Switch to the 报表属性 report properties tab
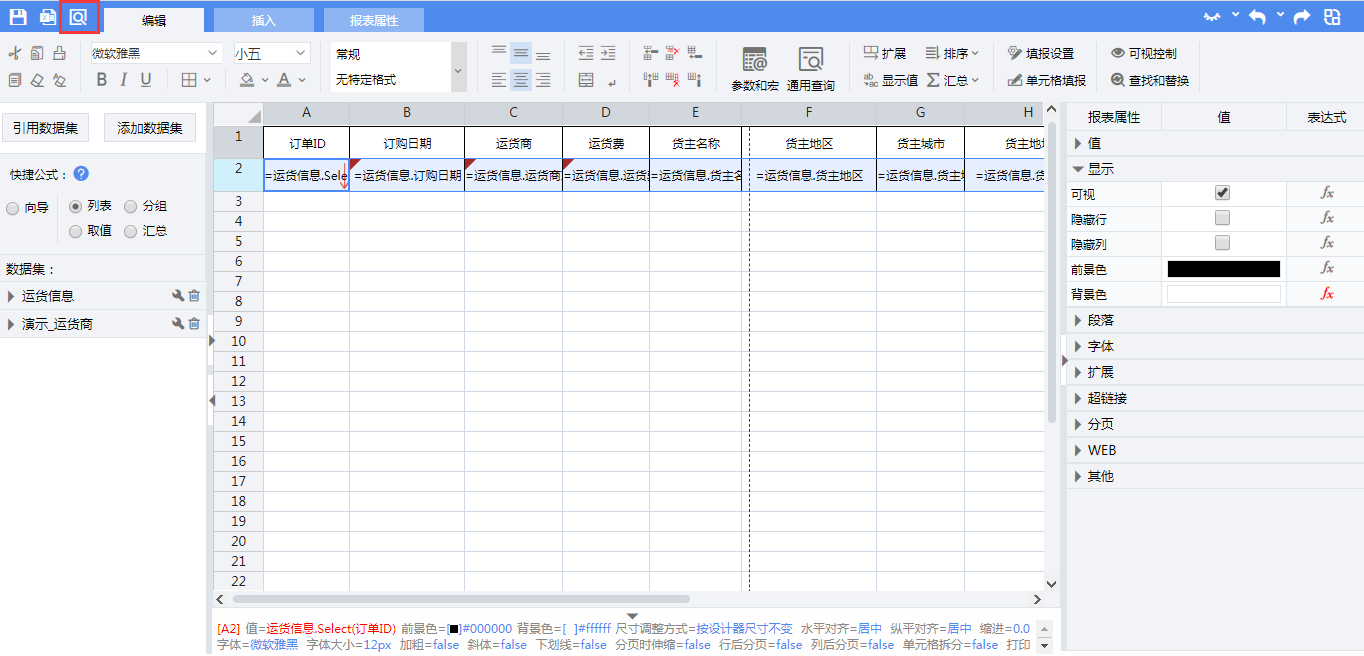This screenshot has width=1364, height=656. coord(373,20)
